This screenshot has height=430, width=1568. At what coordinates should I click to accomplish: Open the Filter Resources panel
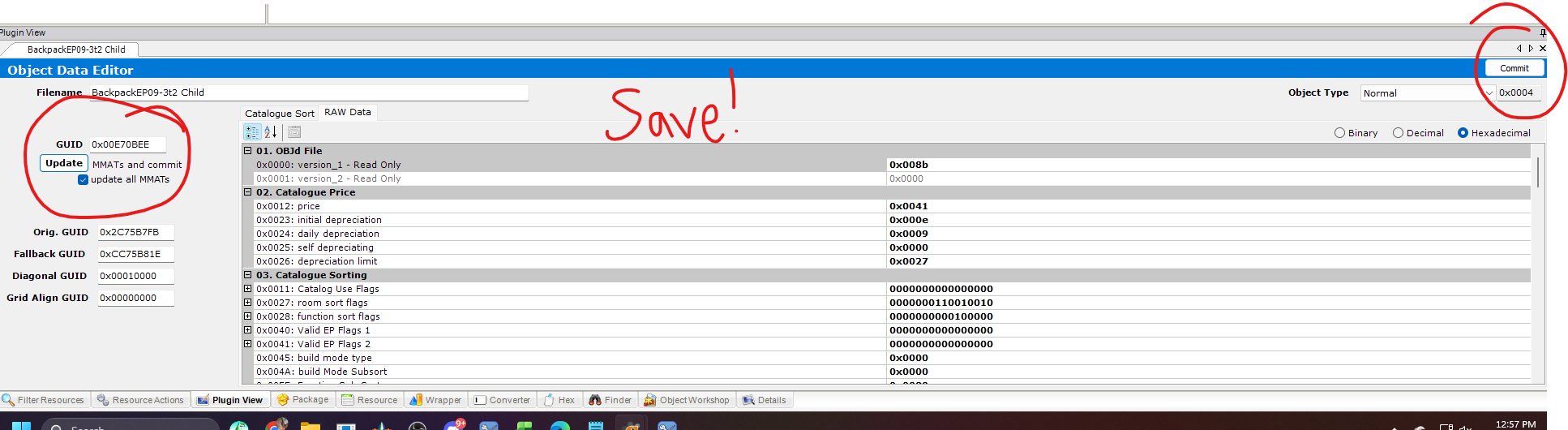click(x=44, y=400)
